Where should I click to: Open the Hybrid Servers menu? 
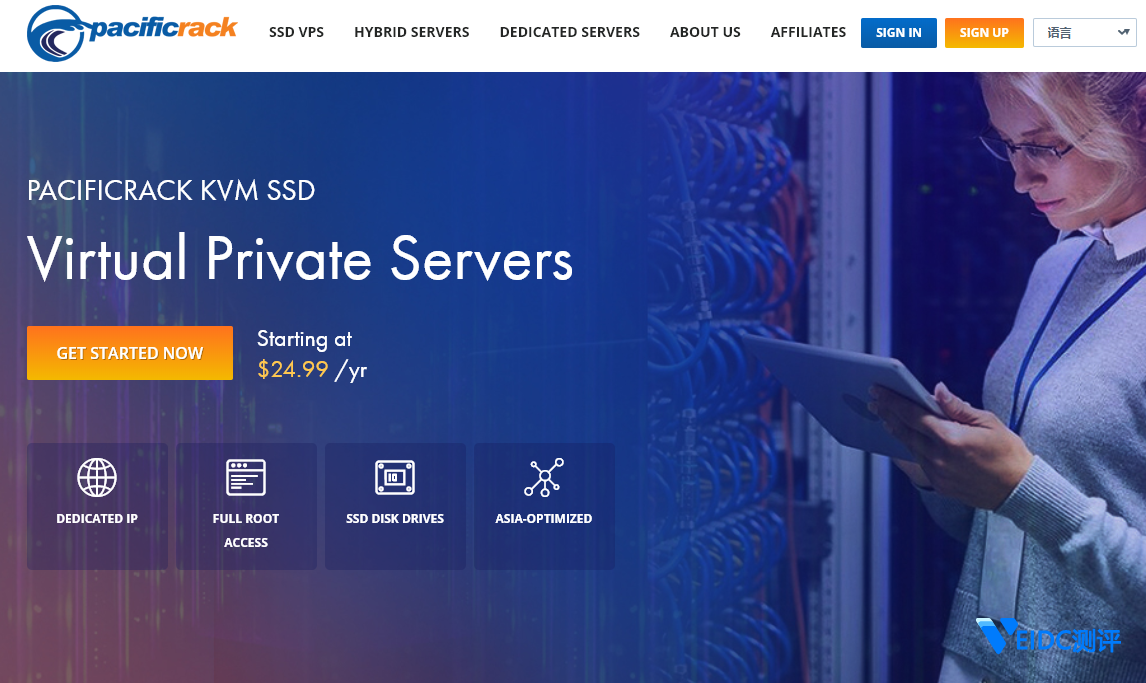click(x=411, y=32)
